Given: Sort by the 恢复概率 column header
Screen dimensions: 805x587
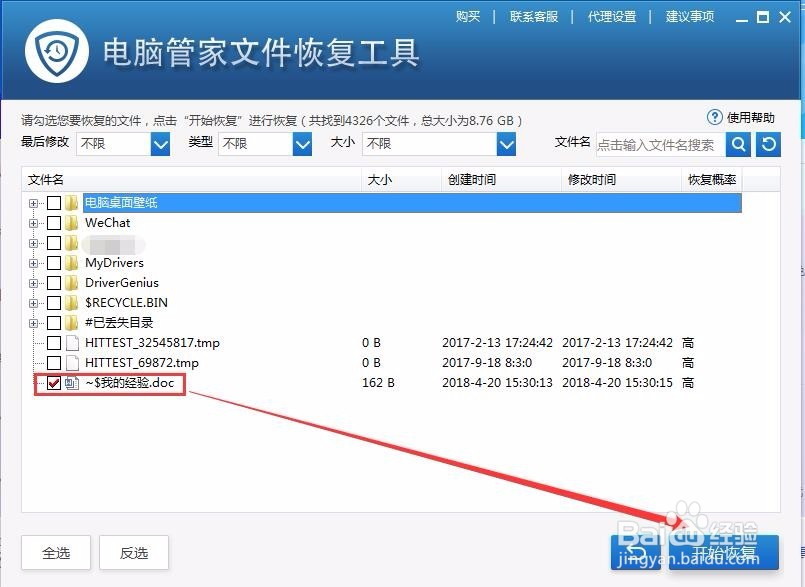Looking at the screenshot, I should [712, 180].
